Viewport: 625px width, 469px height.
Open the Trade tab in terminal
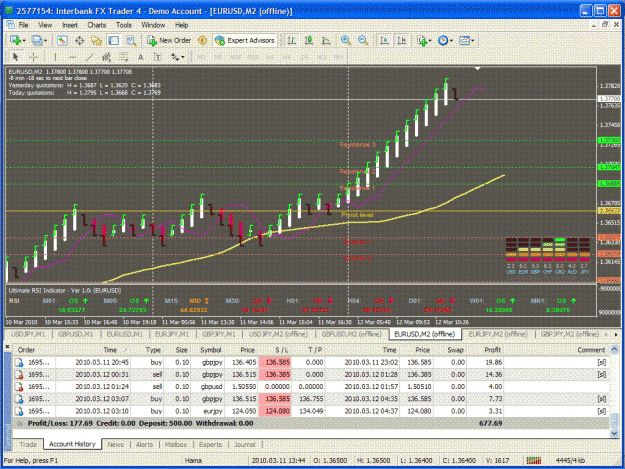click(28, 444)
